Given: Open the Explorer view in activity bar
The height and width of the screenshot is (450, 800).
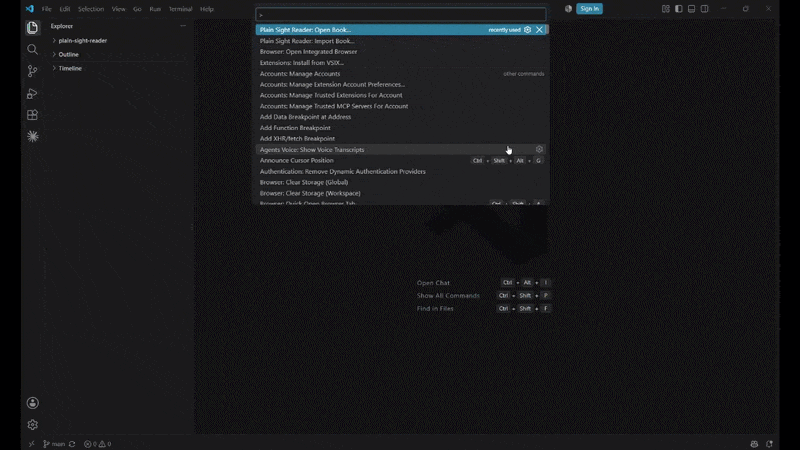Looking at the screenshot, I should coord(32,28).
